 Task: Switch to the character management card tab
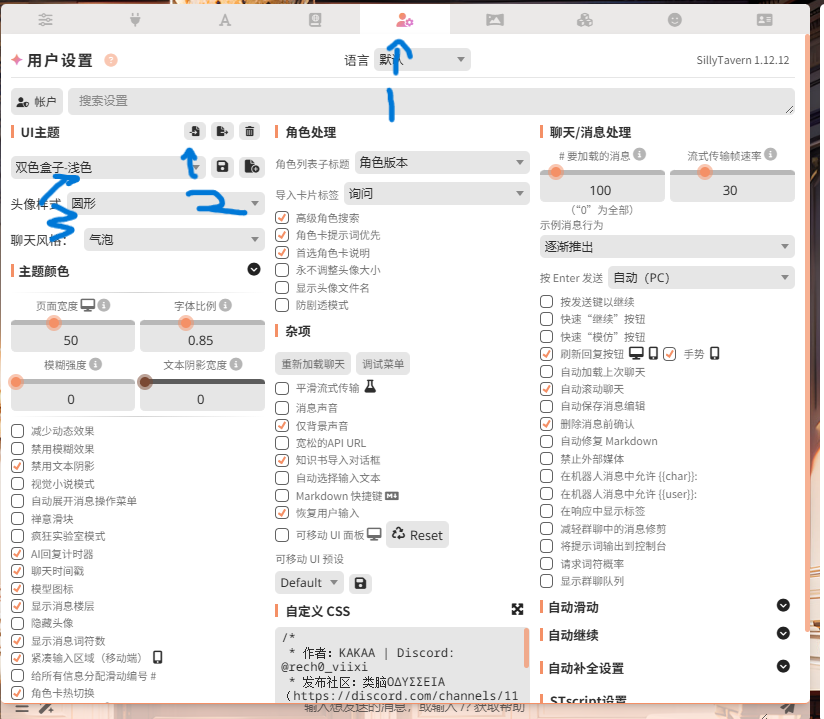pos(765,19)
